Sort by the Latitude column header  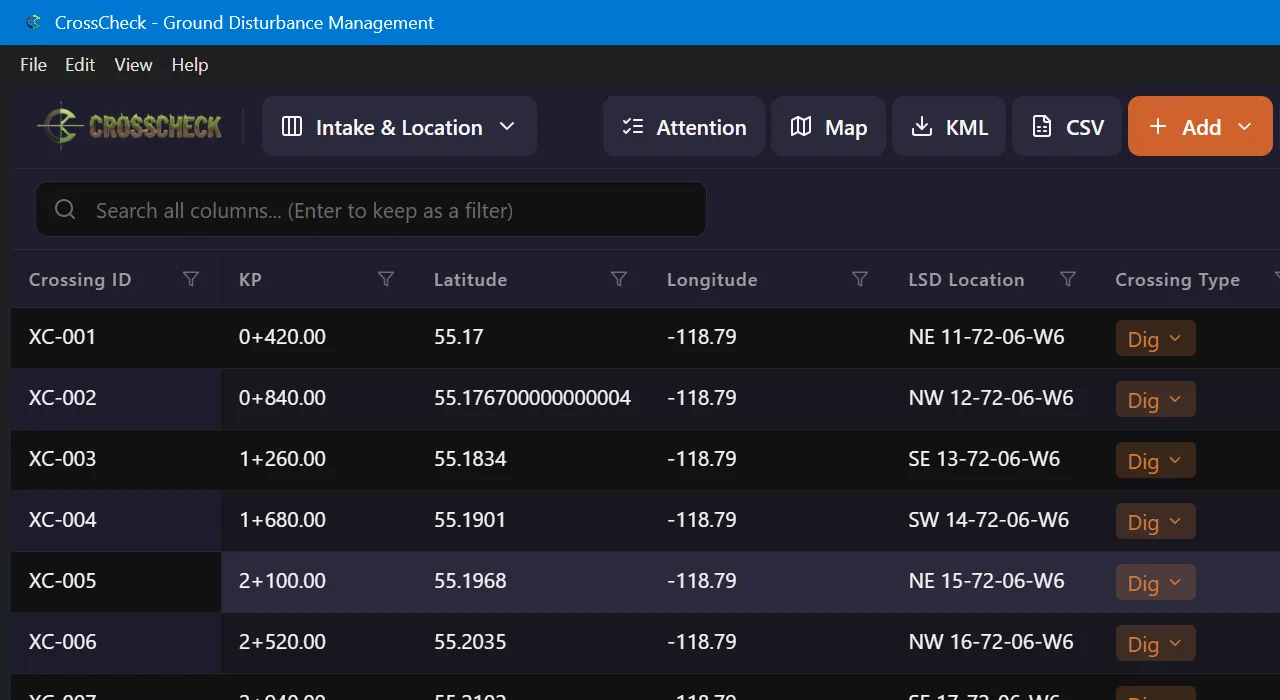tap(470, 280)
